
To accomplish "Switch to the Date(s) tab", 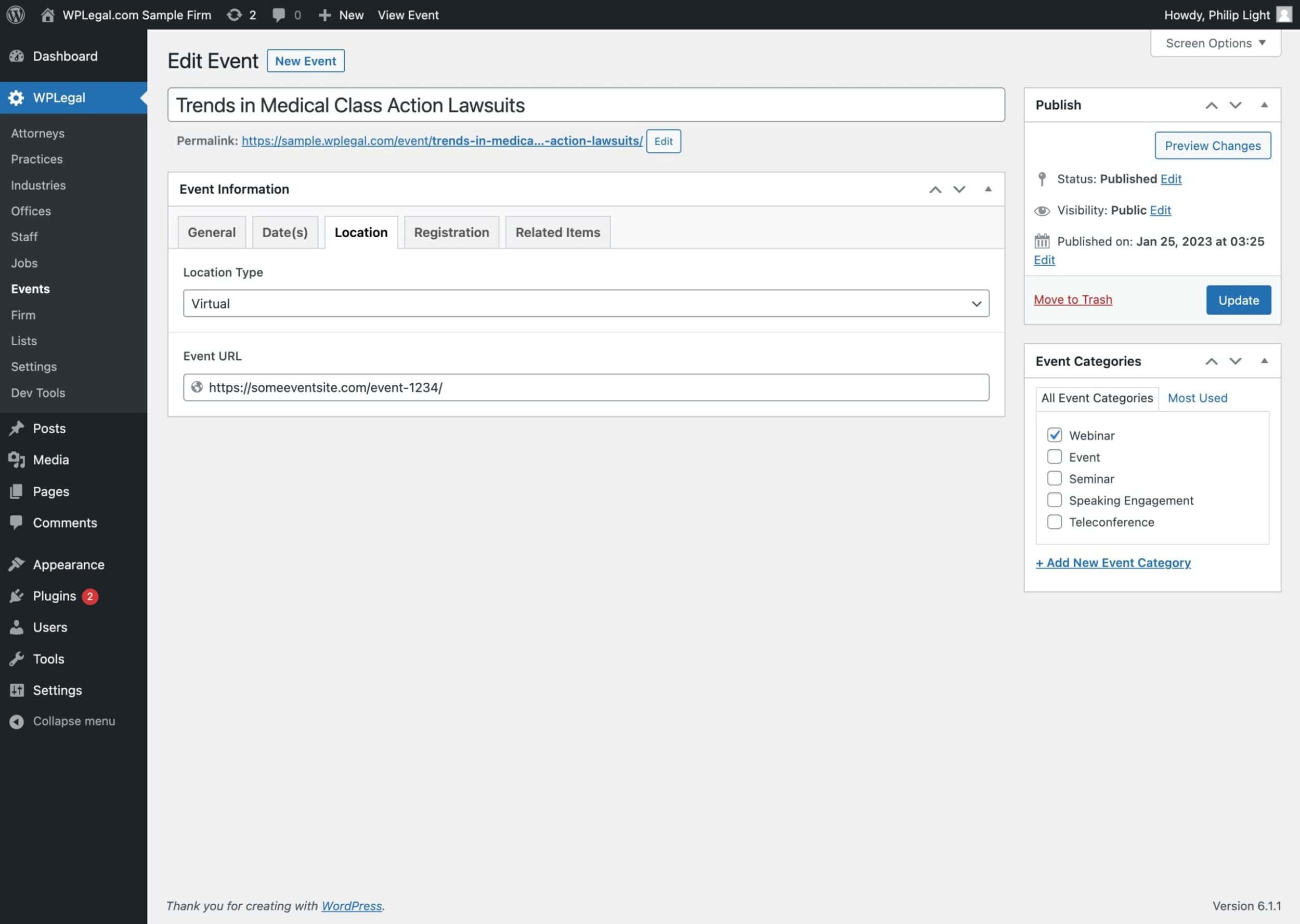I will click(x=285, y=232).
